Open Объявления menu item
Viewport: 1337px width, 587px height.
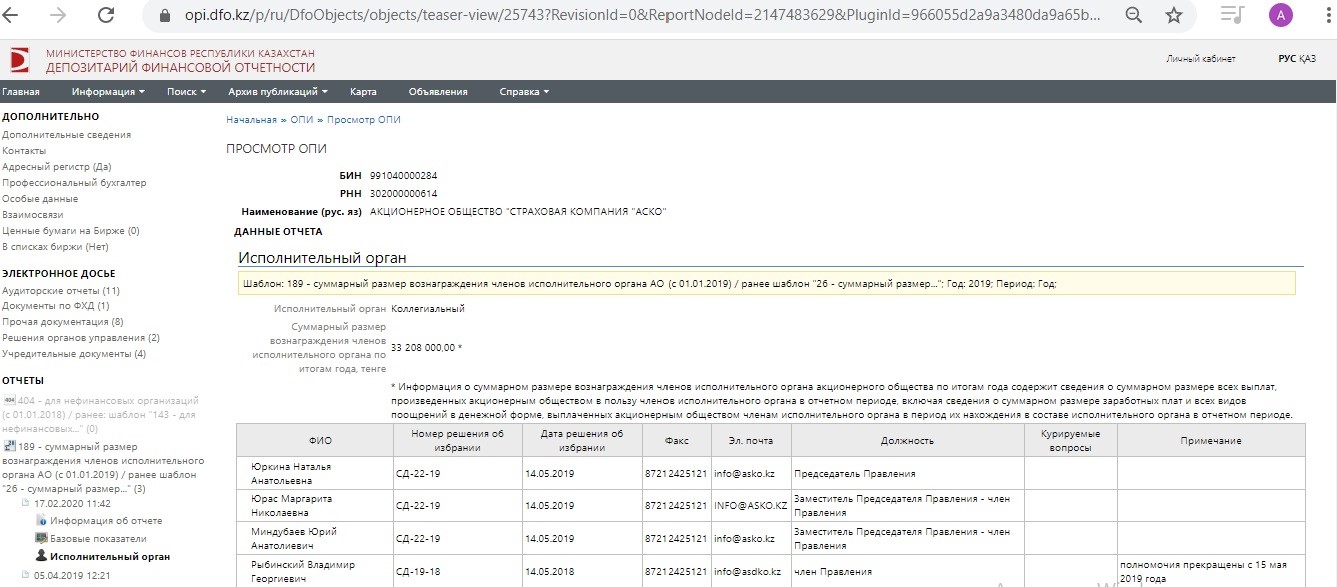[438, 92]
